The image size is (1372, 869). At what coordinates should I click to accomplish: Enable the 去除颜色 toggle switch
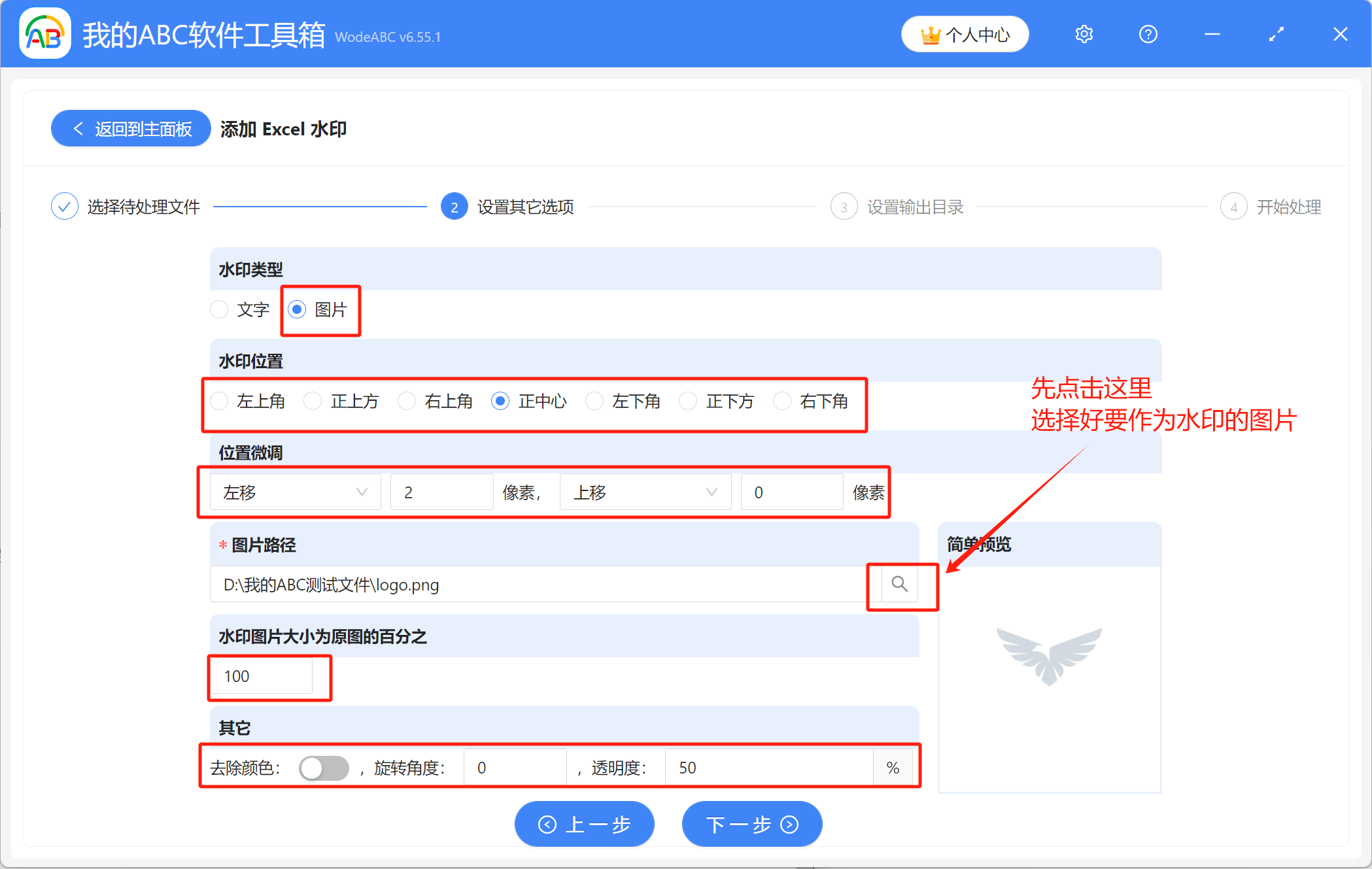click(x=324, y=768)
